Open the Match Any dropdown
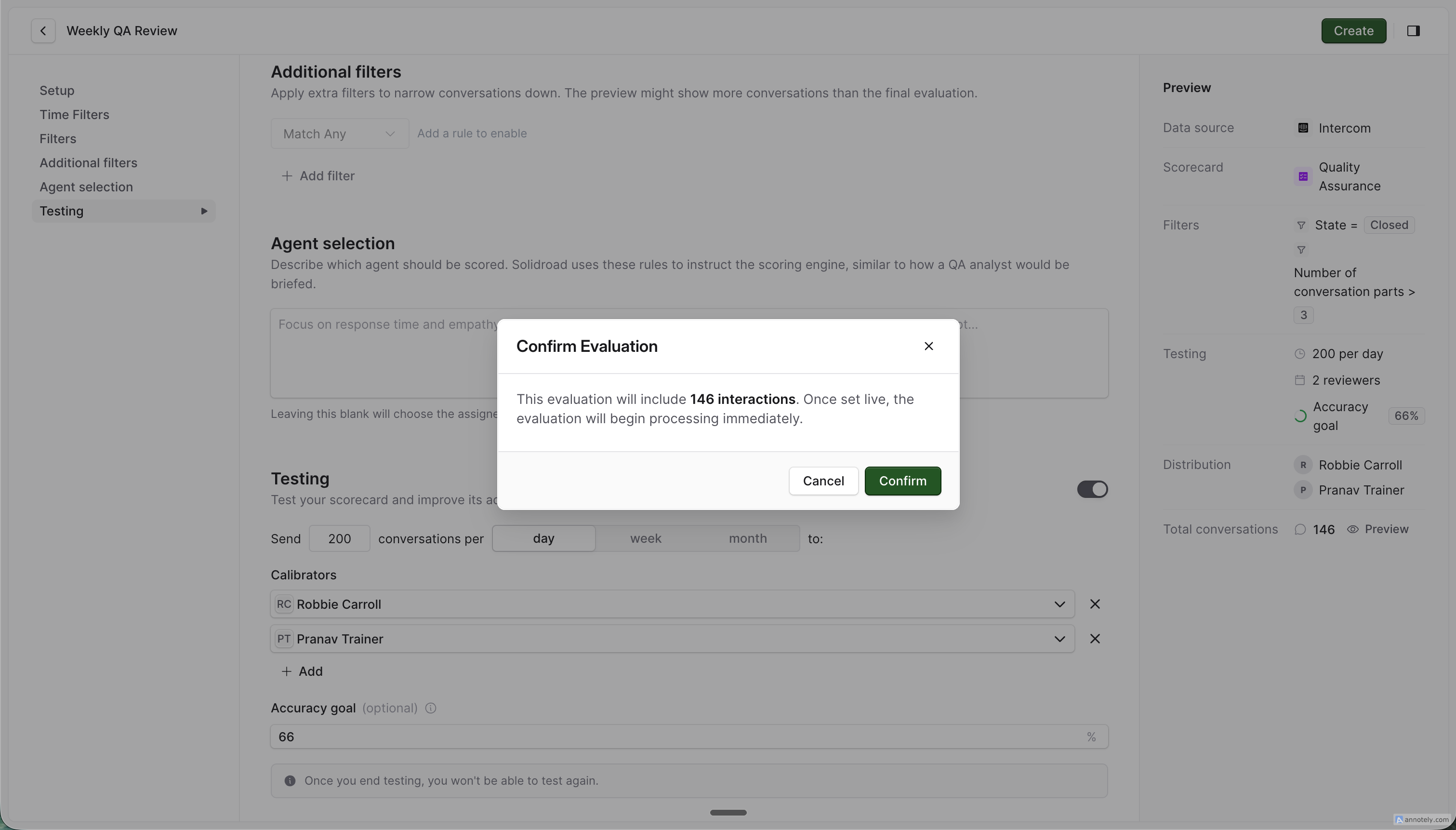This screenshot has width=1456, height=830. (340, 134)
